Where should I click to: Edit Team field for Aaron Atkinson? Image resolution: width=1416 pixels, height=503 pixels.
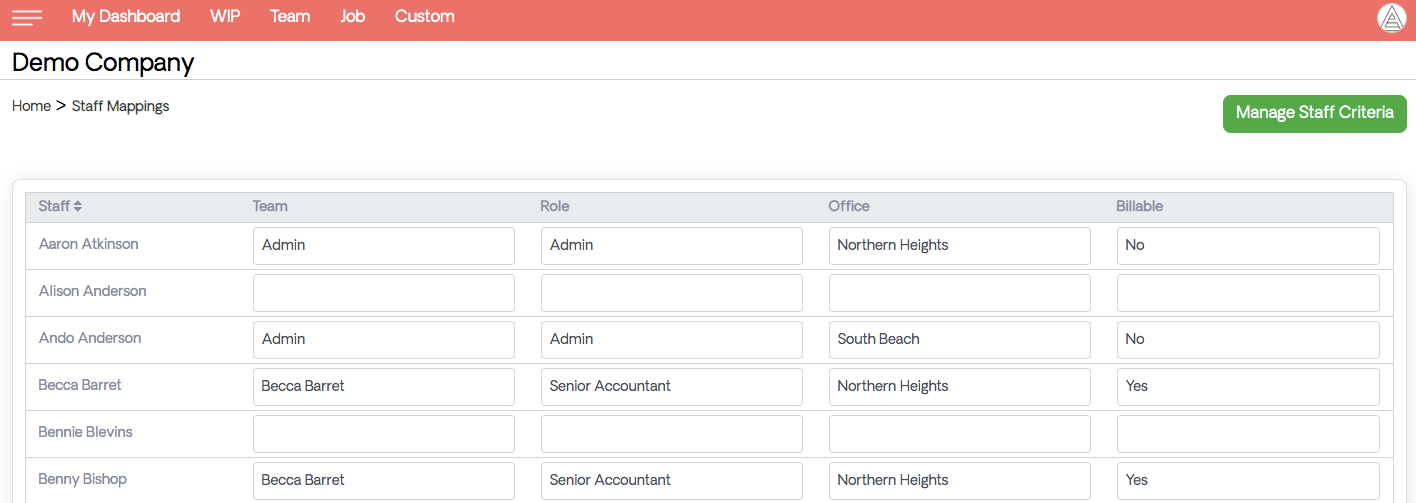pyautogui.click(x=384, y=246)
